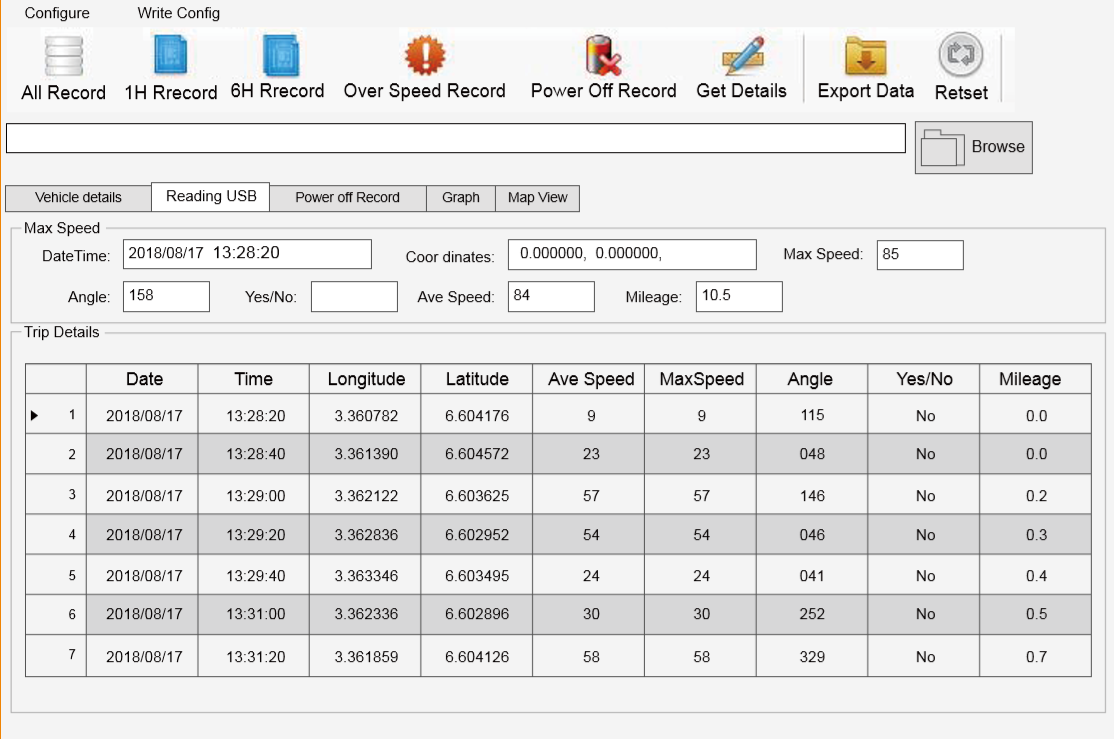1114x739 pixels.
Task: Load the 1H Rrecord view
Action: point(171,55)
